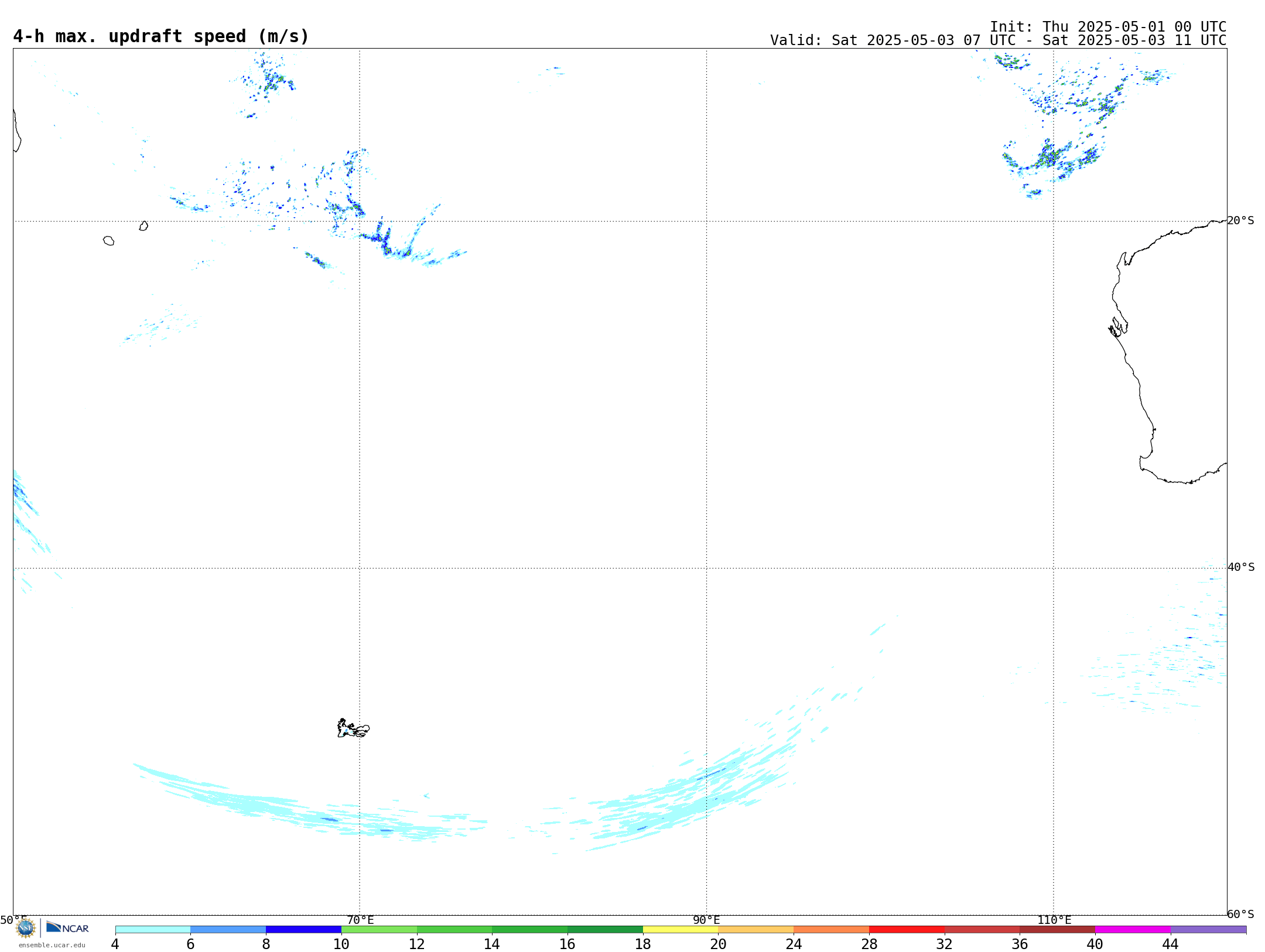Screen dimensions: 1265x952
Task: Click the colorbar tick label '40'
Action: [1095, 944]
